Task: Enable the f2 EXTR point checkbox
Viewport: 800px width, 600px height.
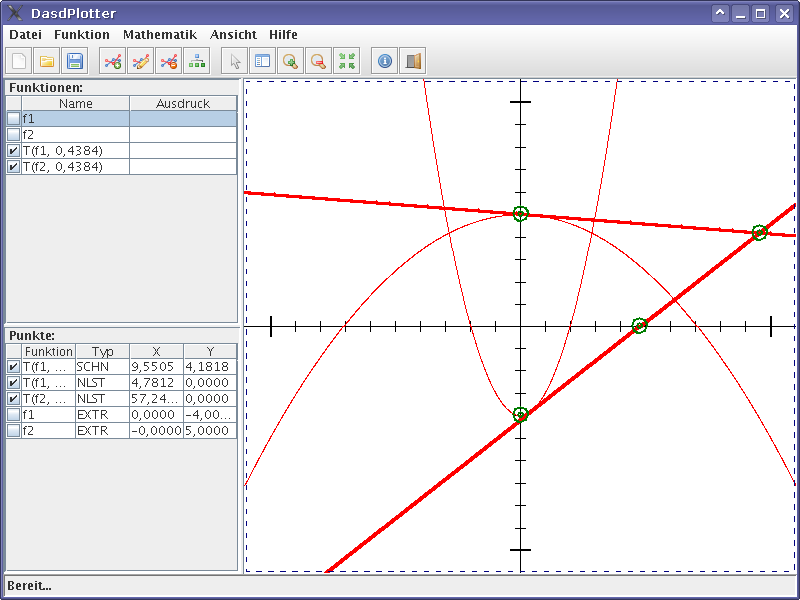Action: [x=13, y=431]
